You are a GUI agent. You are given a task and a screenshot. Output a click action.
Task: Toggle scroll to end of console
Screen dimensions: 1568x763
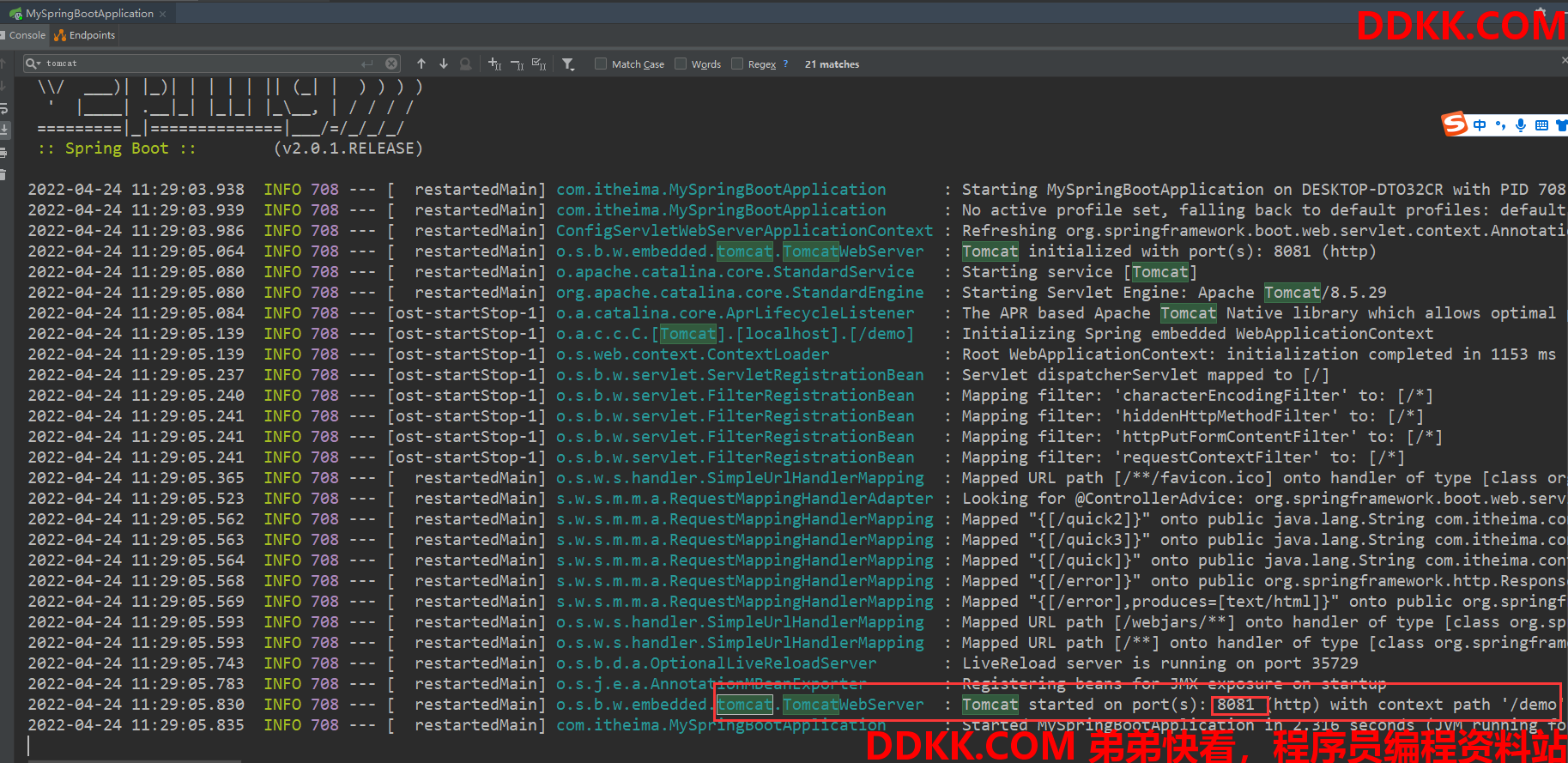coord(3,130)
